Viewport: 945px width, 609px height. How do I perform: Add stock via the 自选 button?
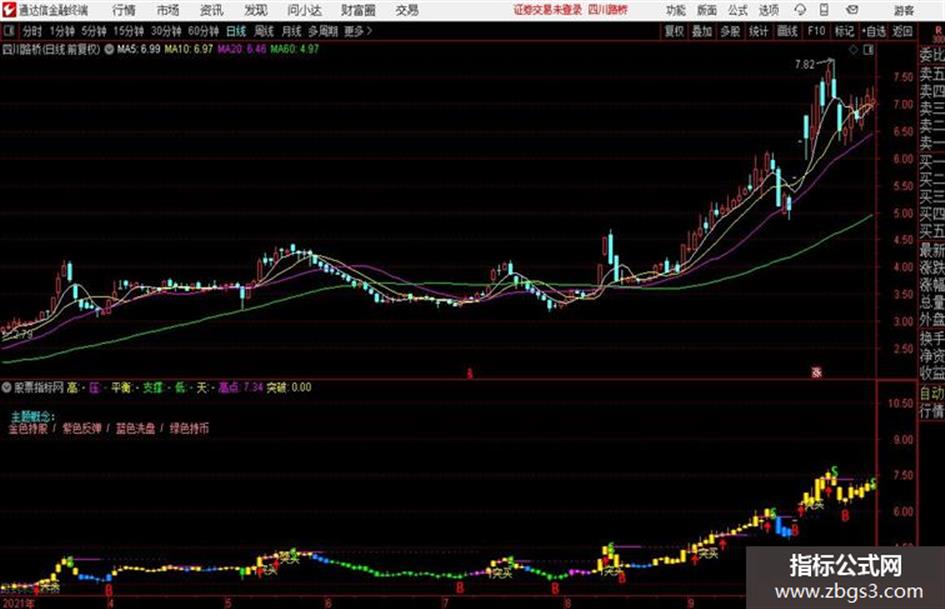873,31
